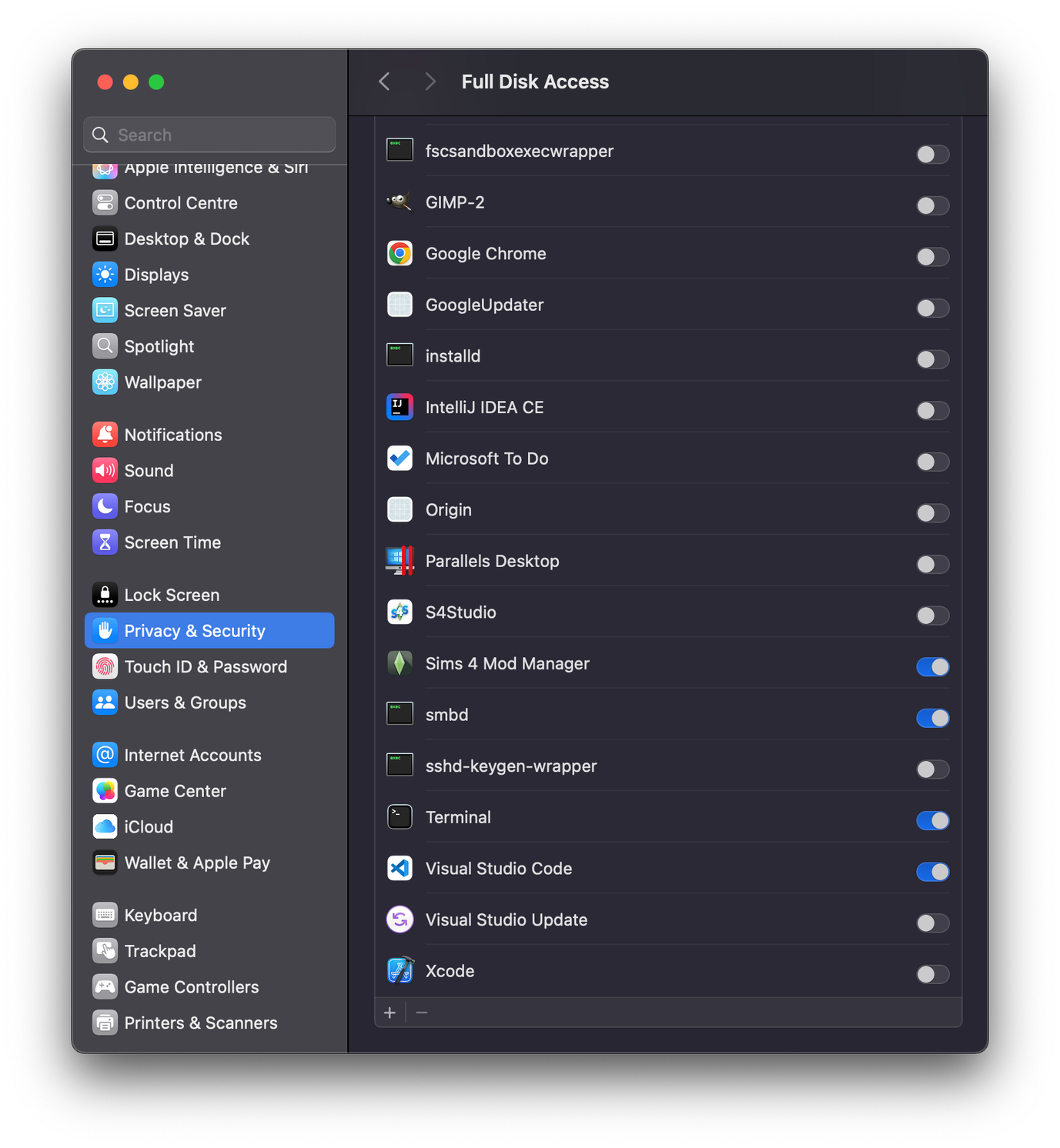The image size is (1060, 1148).
Task: Enable S4Studio full disk access
Action: pos(932,616)
